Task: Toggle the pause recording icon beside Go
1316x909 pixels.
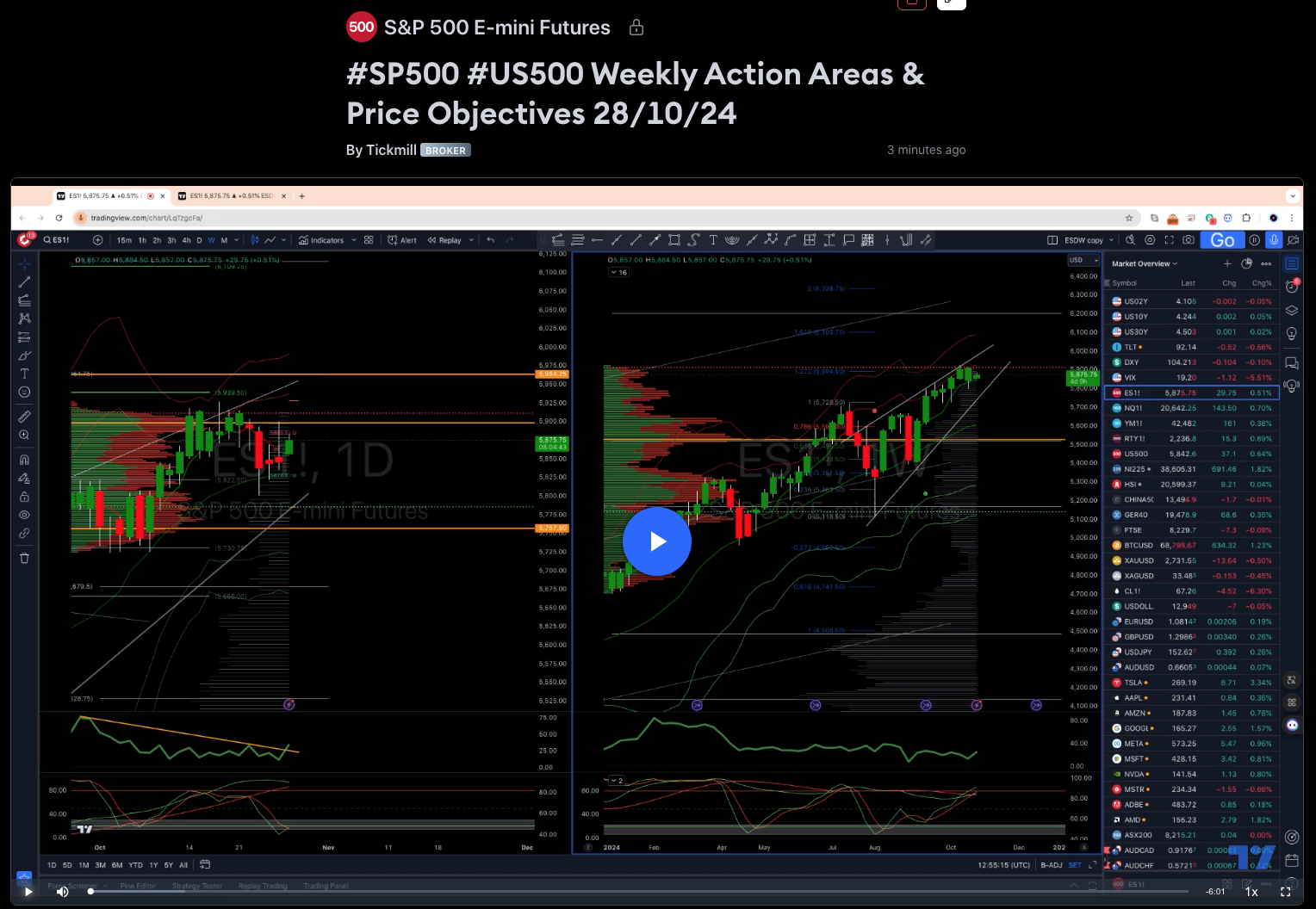Action: pyautogui.click(x=1255, y=240)
